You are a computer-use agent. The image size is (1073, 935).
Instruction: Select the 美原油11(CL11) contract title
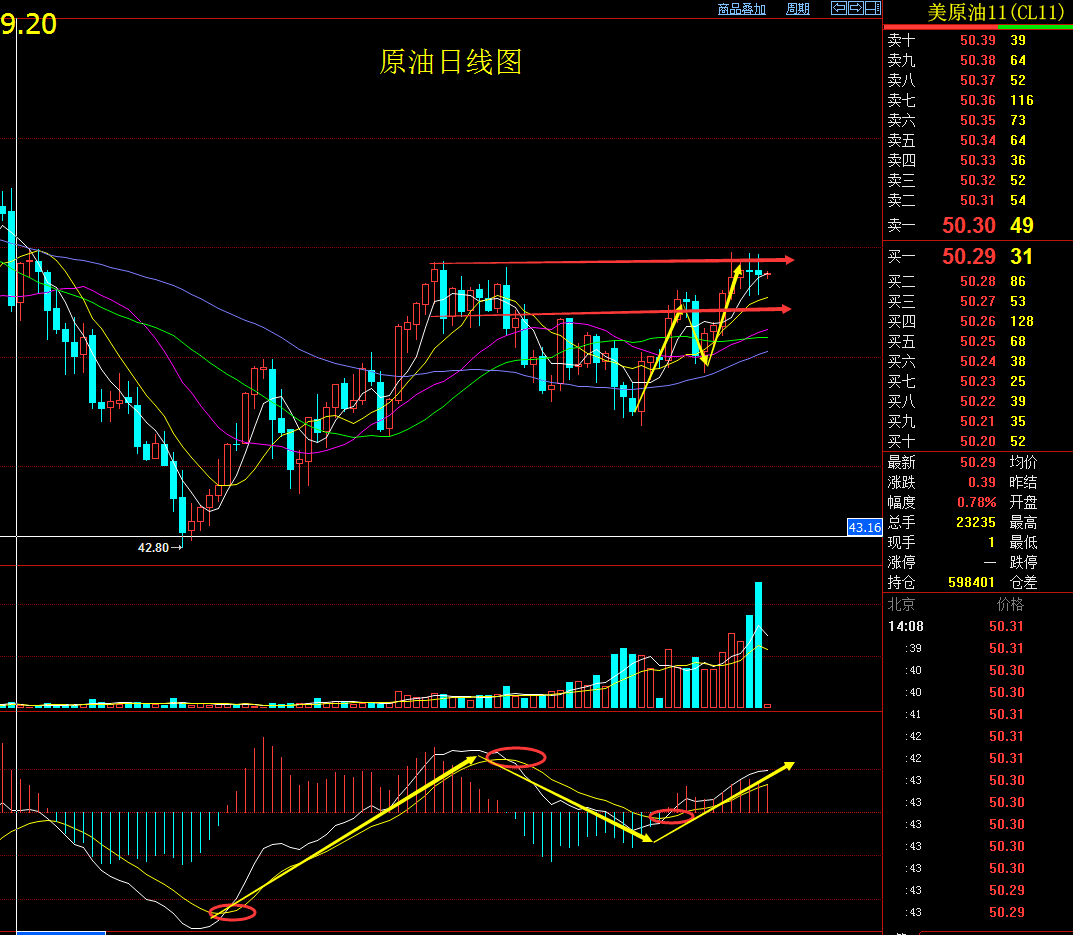click(x=996, y=12)
